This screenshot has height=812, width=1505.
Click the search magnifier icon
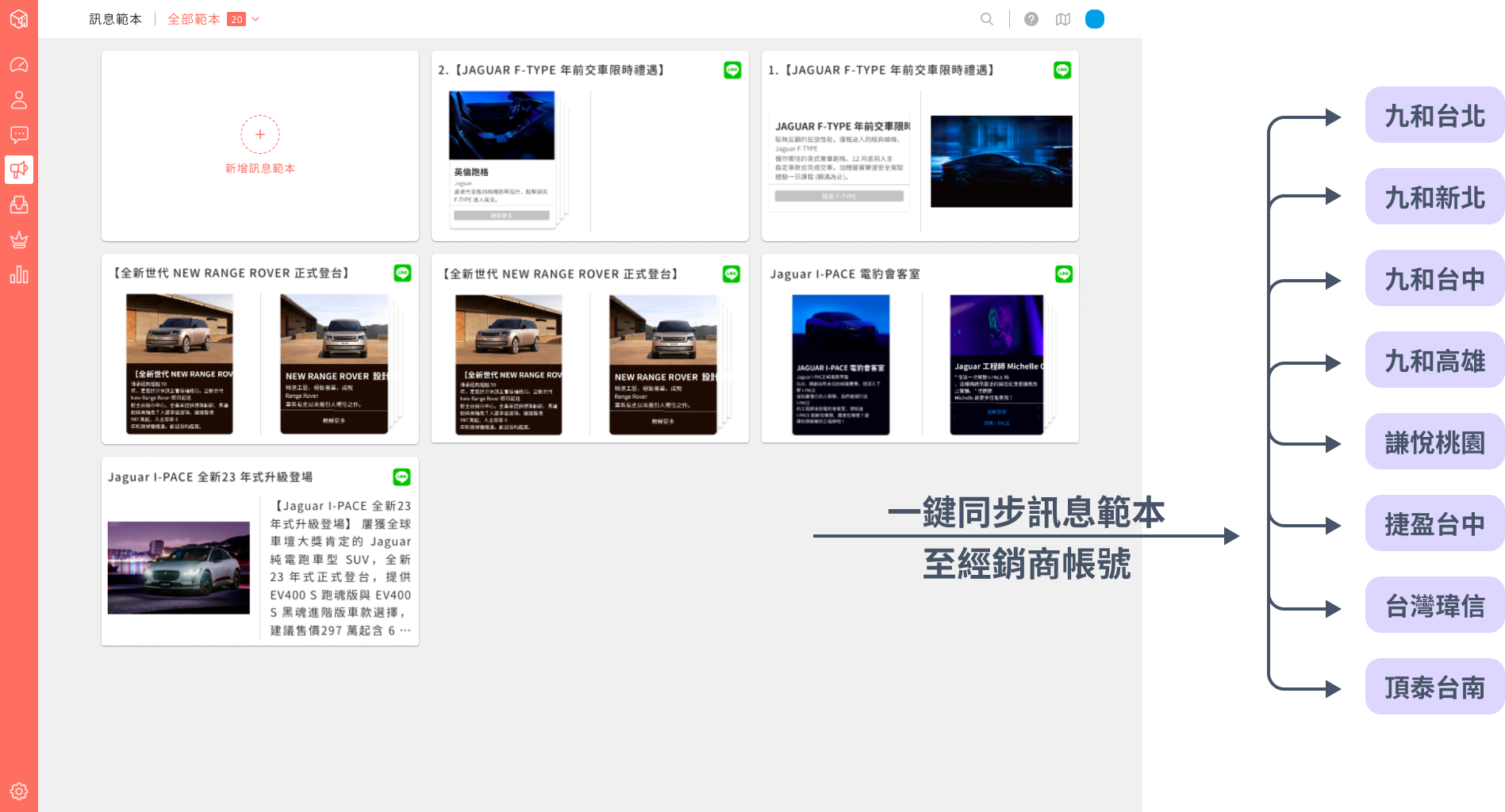click(x=987, y=19)
